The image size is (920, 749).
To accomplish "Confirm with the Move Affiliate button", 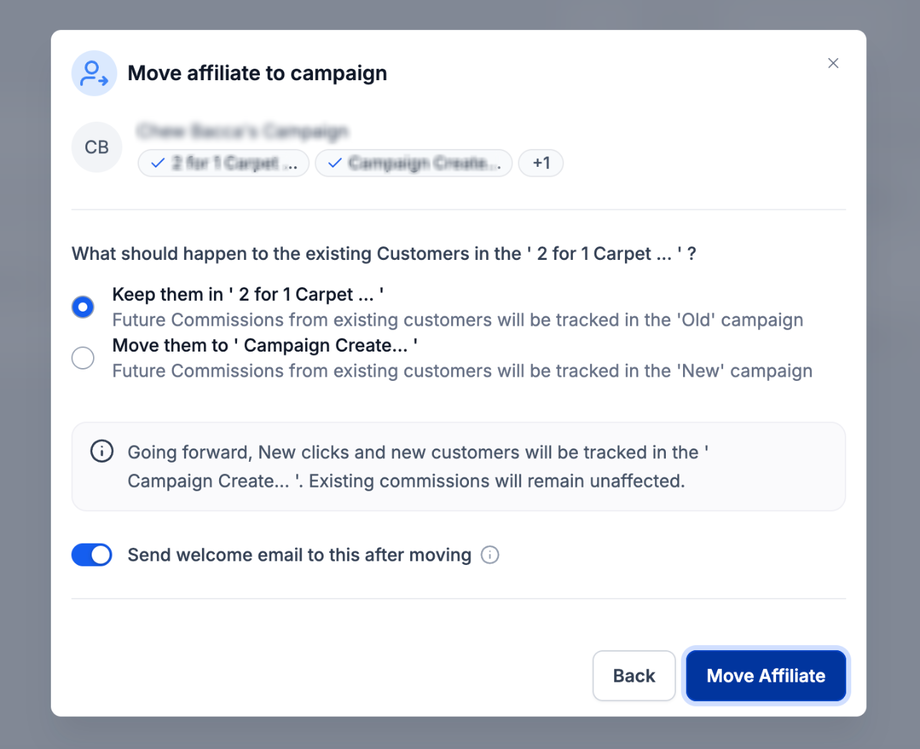I will pyautogui.click(x=766, y=676).
